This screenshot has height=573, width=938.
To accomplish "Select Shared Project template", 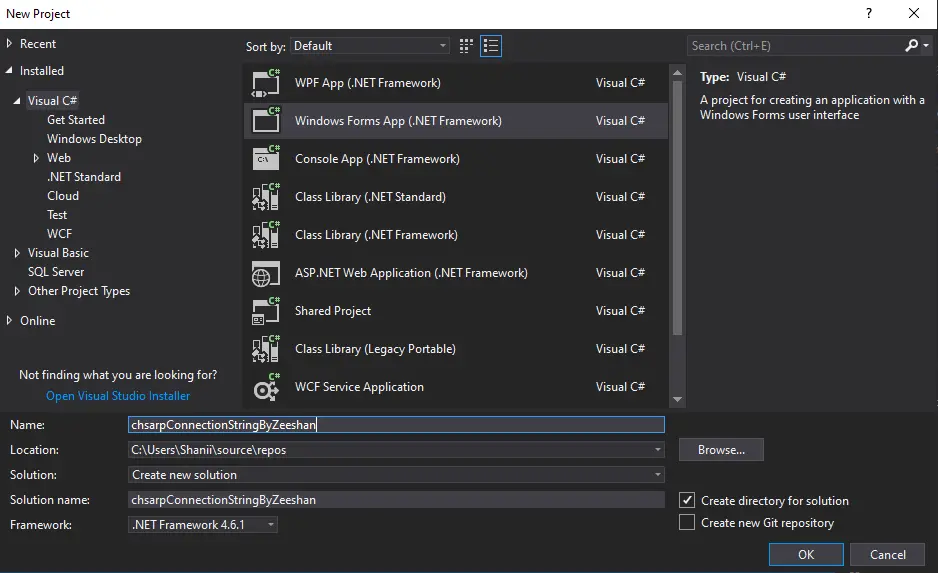I will (455, 311).
